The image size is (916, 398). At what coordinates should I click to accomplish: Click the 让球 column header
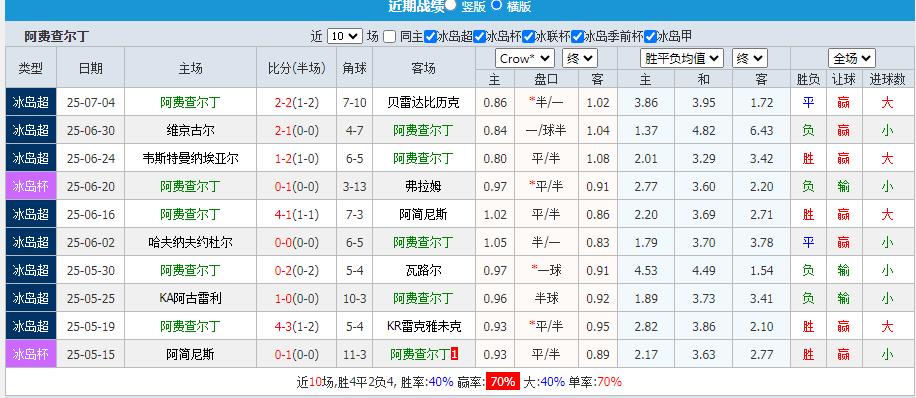[x=843, y=79]
